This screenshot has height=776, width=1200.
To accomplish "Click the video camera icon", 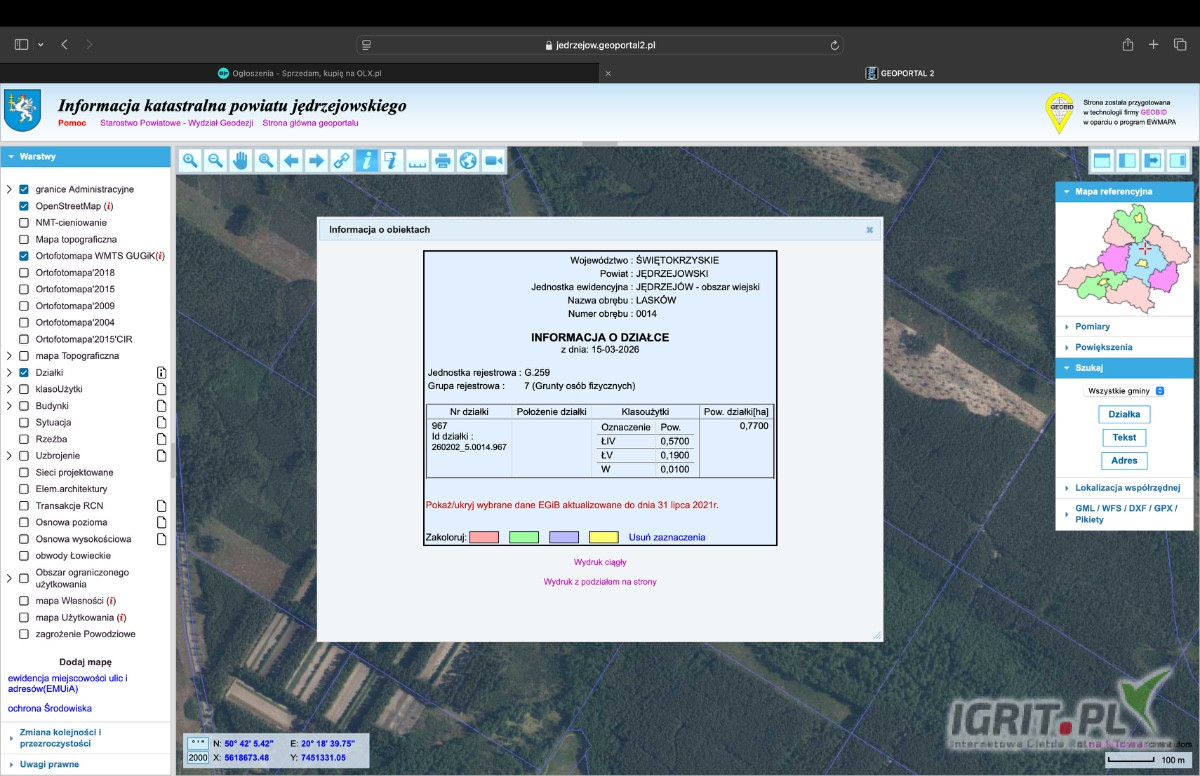I will (x=493, y=161).
